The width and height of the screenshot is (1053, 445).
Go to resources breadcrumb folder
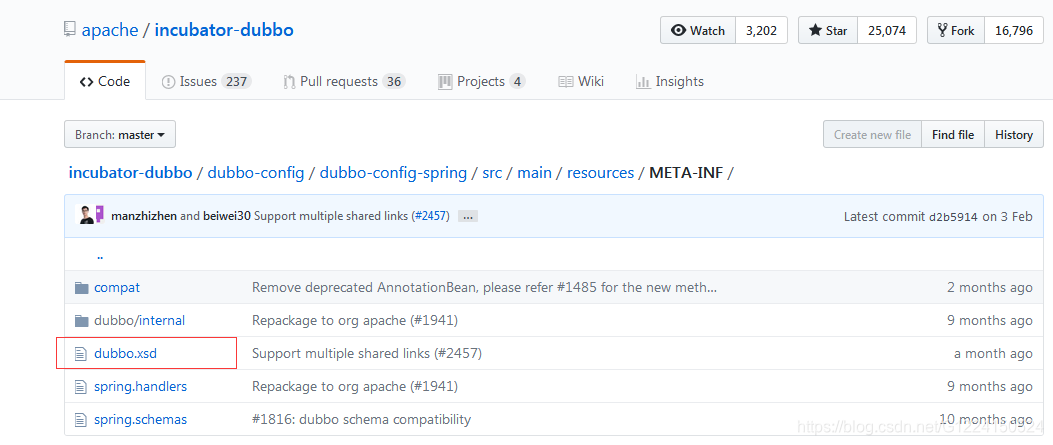(600, 172)
